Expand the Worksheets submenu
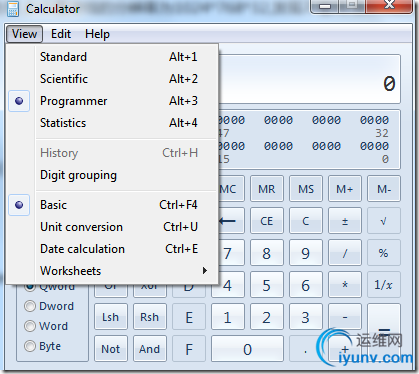The image size is (419, 374). [x=112, y=271]
